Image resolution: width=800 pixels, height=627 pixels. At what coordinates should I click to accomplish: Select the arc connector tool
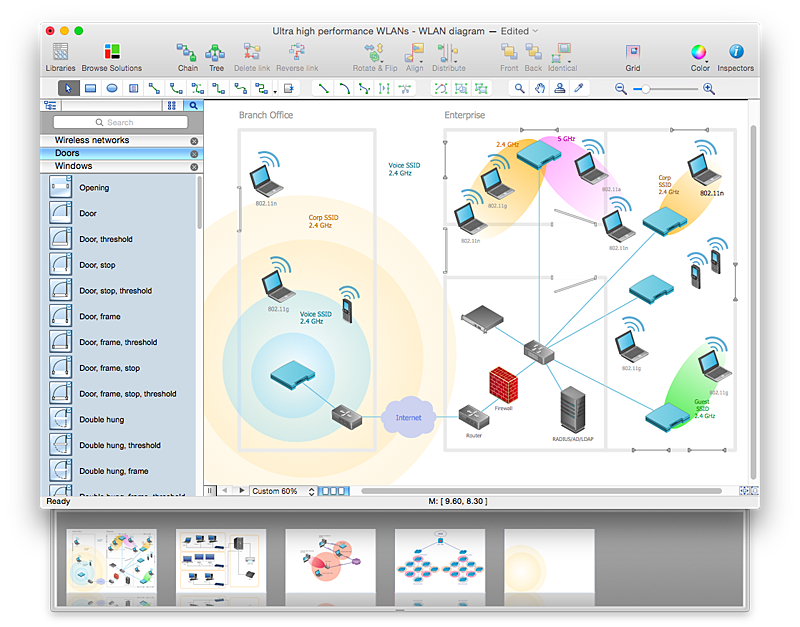pos(176,89)
